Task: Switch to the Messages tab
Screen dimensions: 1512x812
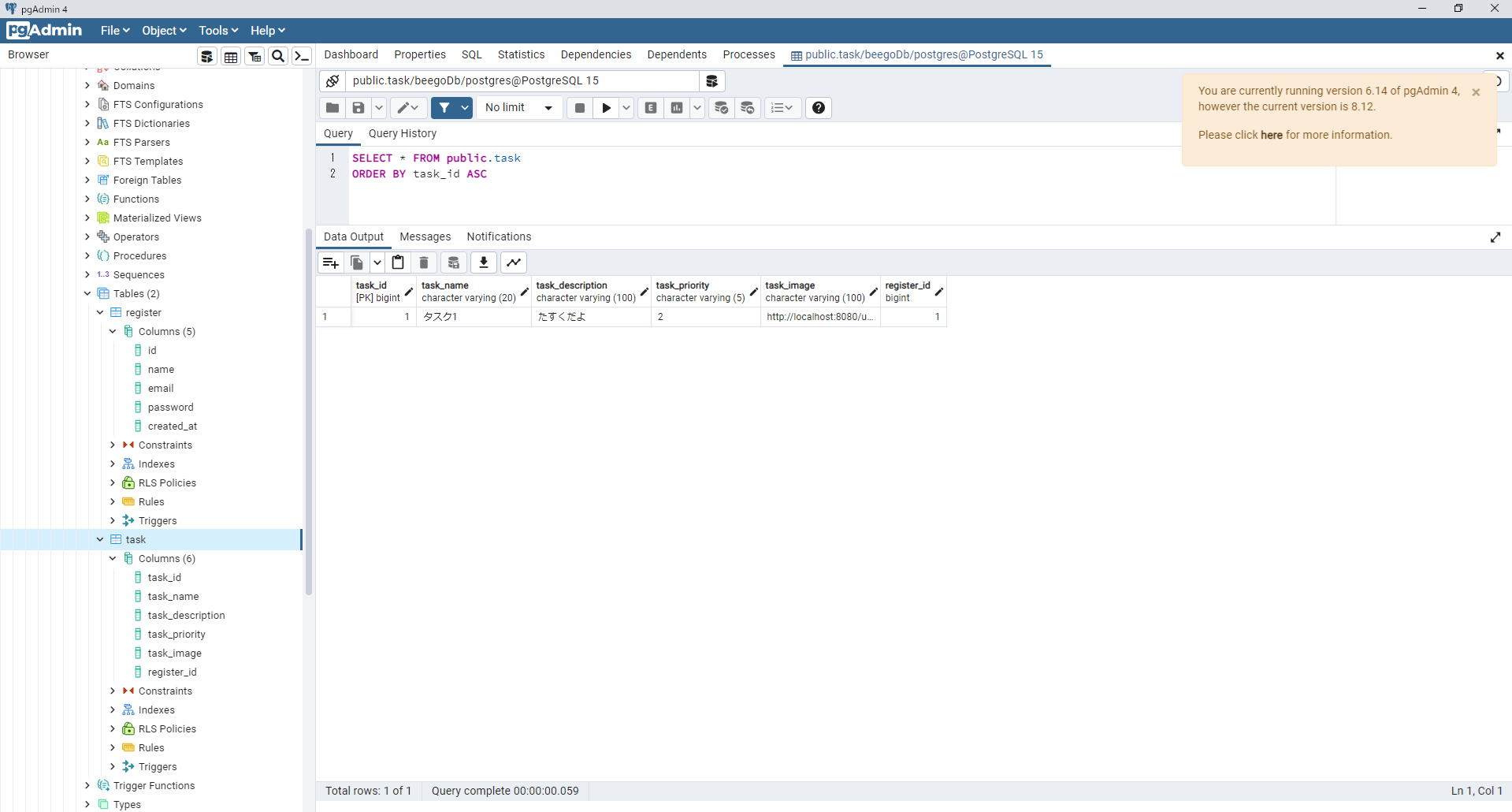Action: click(x=425, y=237)
